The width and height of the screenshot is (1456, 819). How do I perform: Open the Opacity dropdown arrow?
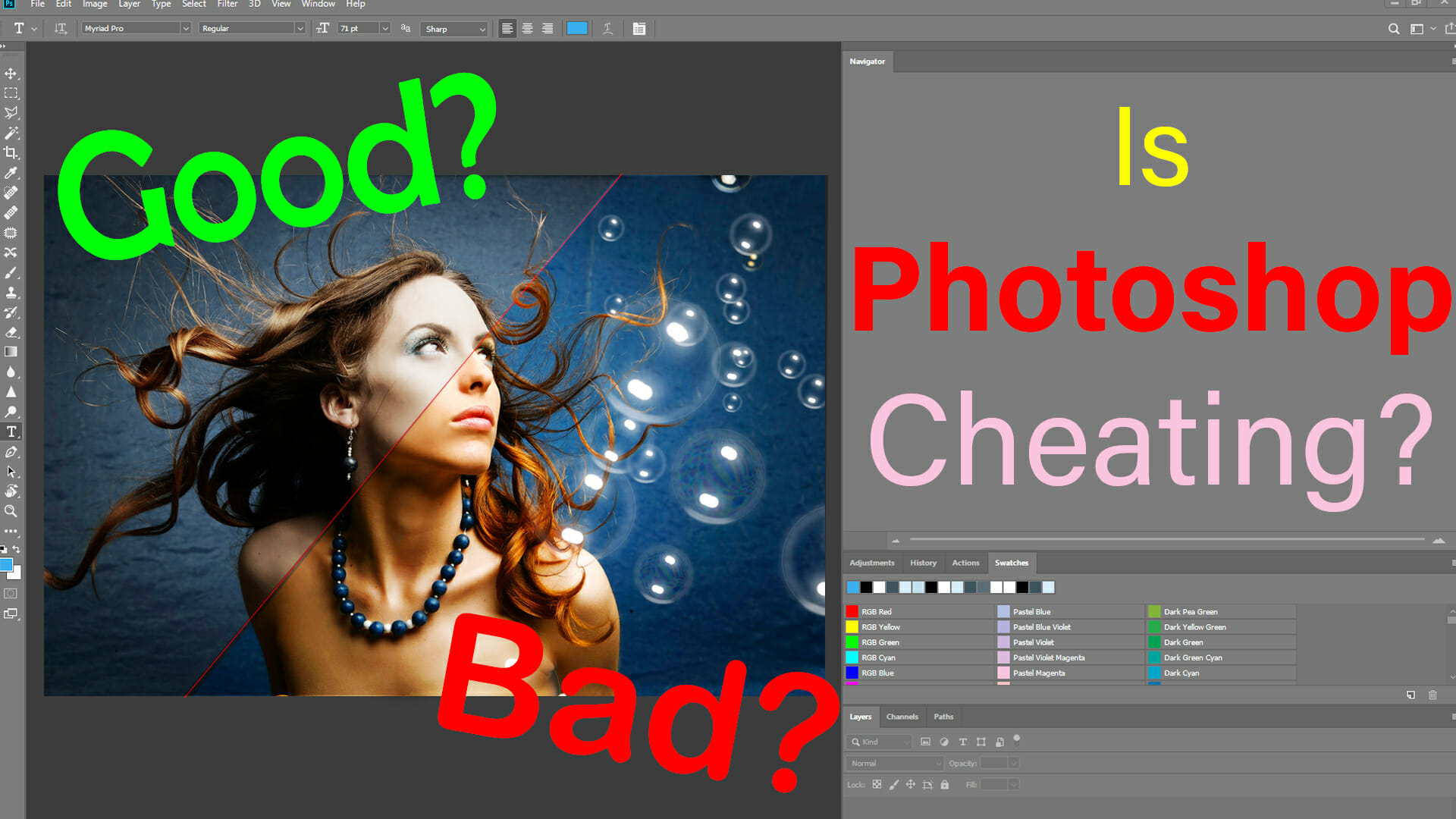tap(1013, 763)
